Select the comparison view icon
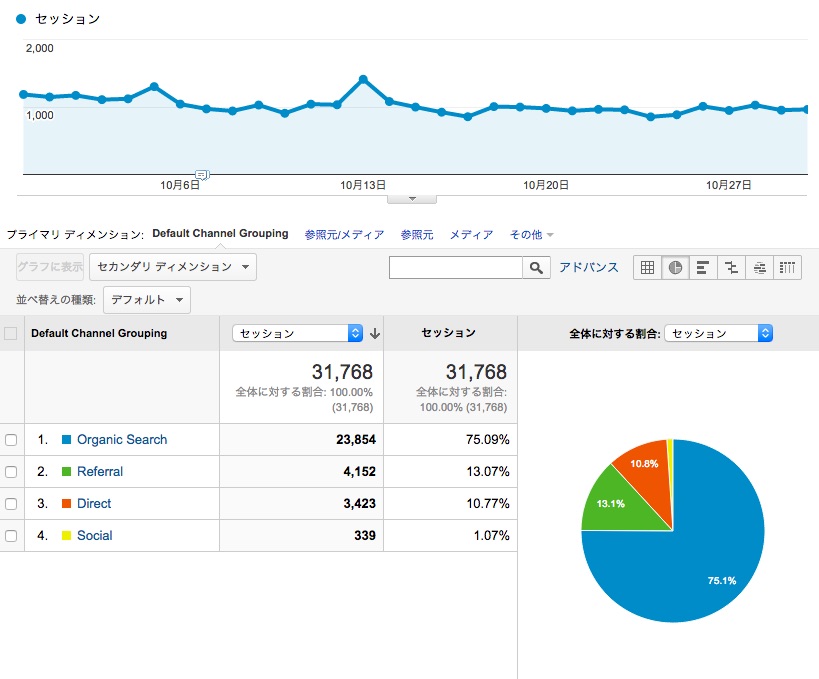Viewport: 819px width, 679px height. (731, 268)
